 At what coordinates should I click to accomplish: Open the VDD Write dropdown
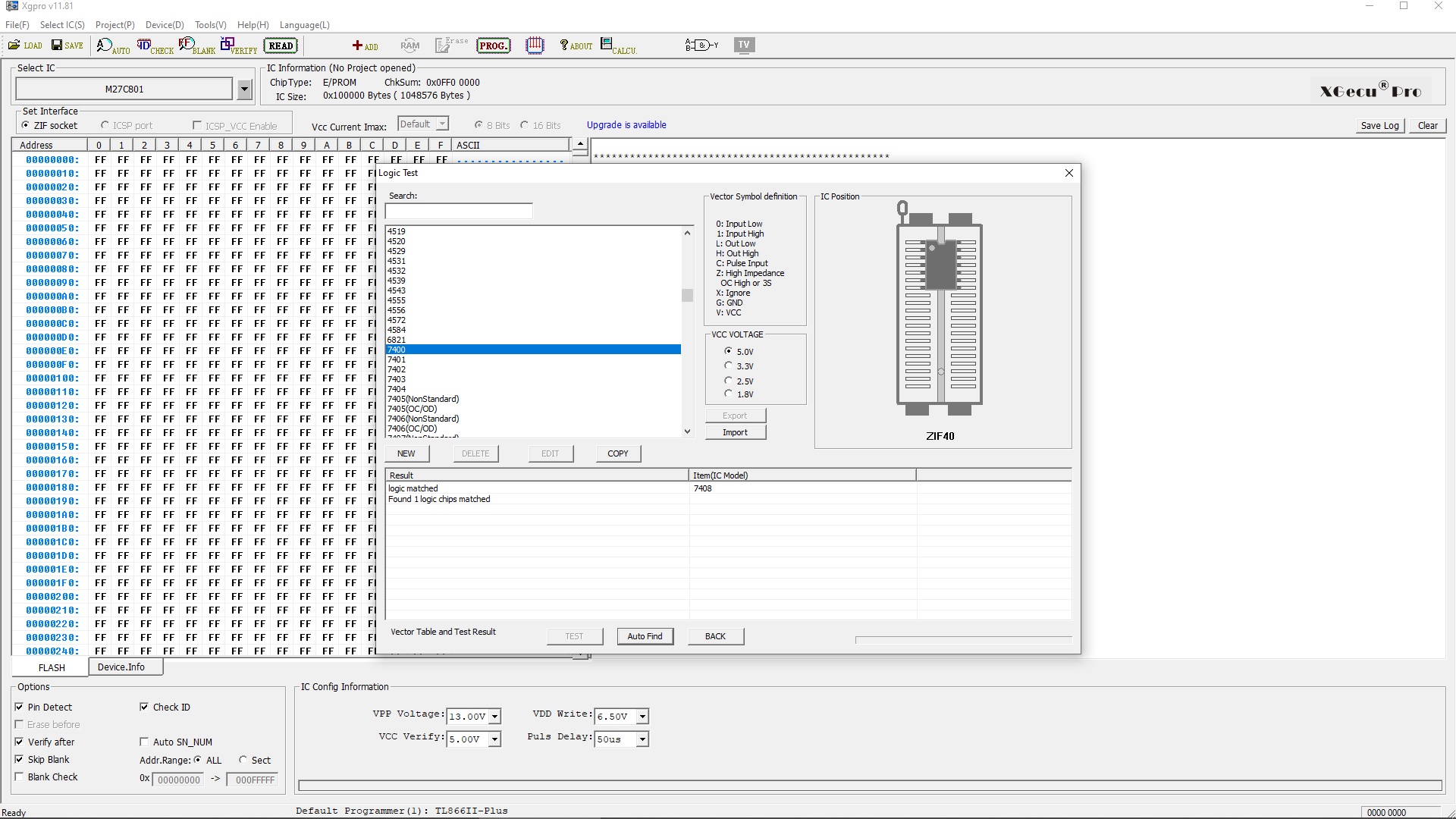pyautogui.click(x=642, y=717)
